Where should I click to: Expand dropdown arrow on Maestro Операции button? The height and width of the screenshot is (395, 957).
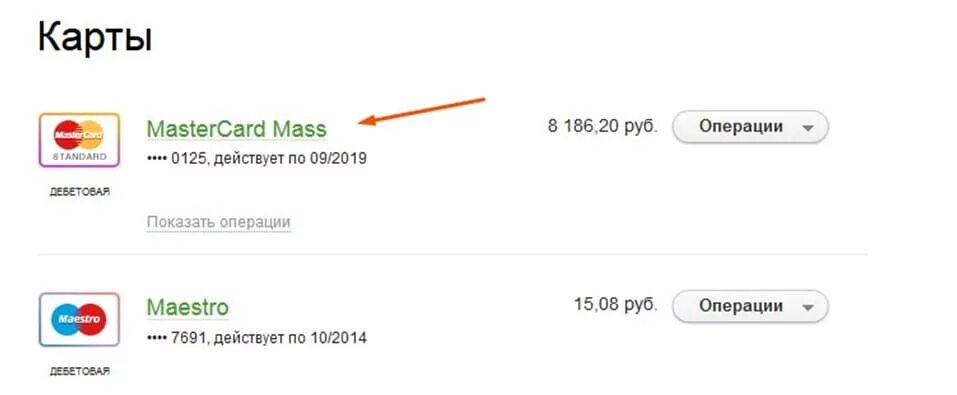point(807,307)
